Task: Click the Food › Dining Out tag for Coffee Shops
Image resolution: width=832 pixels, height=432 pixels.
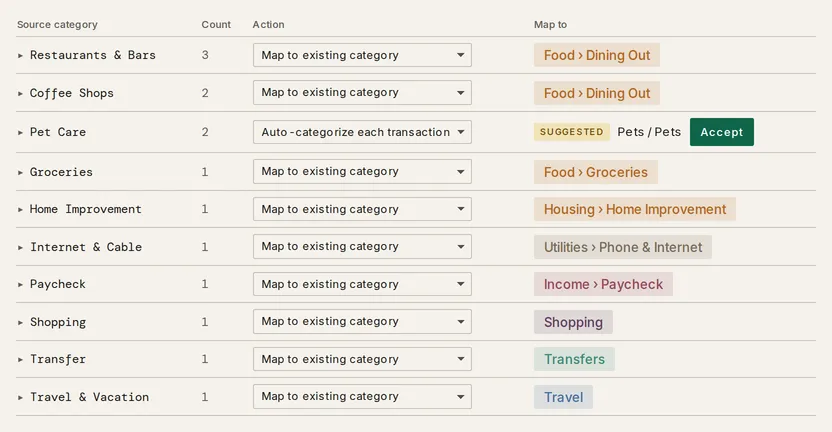Action: 597,93
